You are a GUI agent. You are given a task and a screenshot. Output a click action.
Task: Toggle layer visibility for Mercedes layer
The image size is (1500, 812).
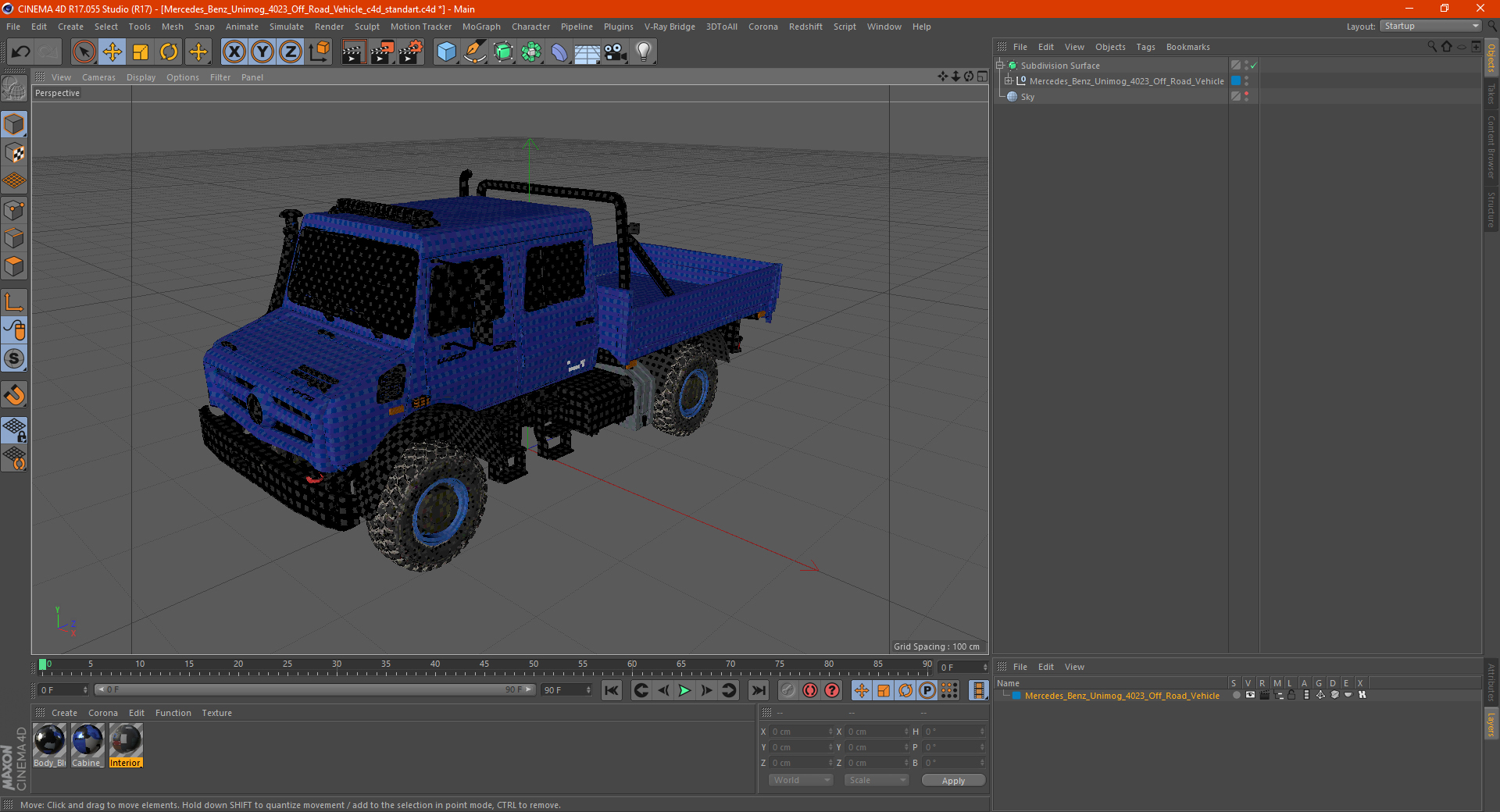point(1250,695)
